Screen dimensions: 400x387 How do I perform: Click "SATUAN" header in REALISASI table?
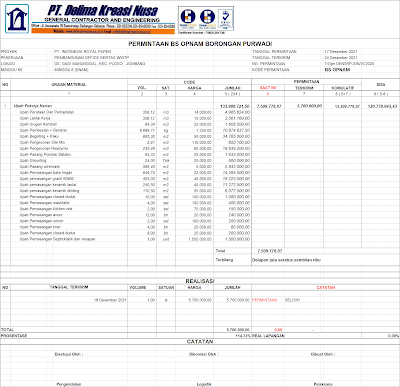[166, 287]
